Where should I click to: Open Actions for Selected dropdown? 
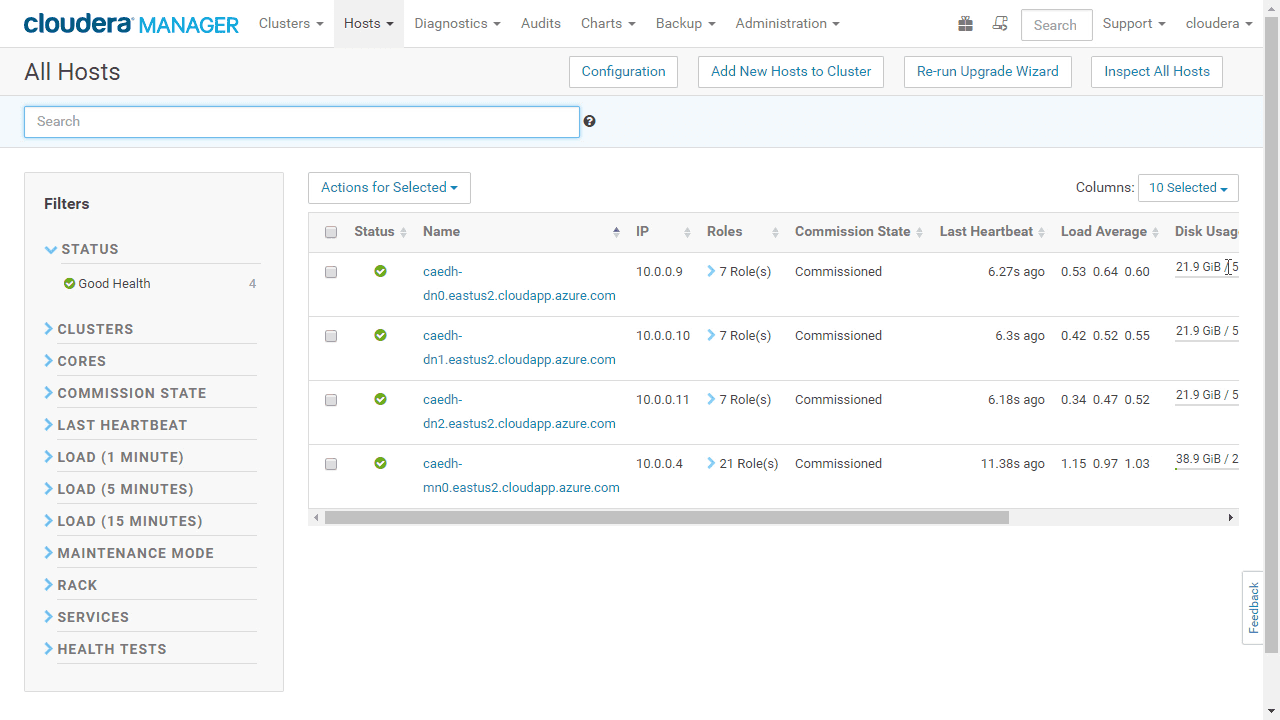389,188
